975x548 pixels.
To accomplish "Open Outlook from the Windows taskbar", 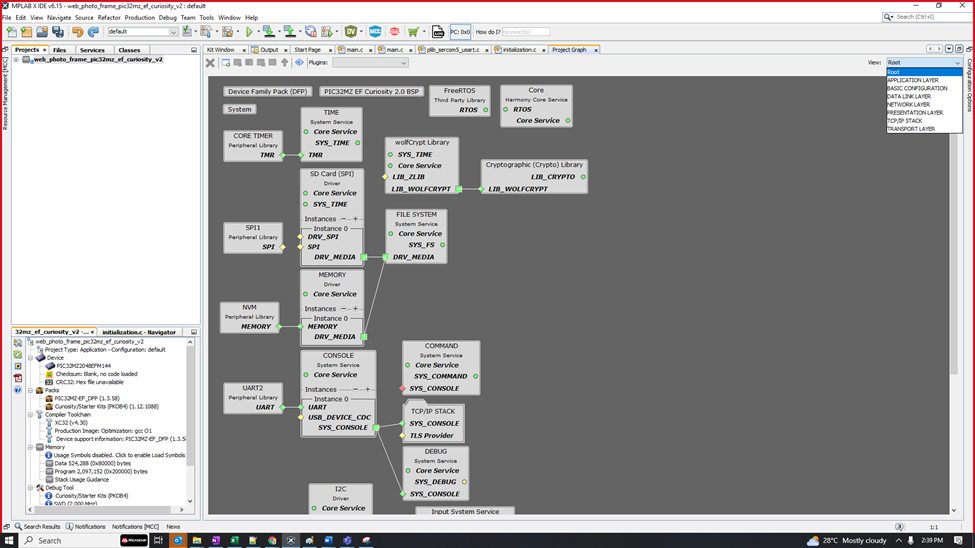I will 178,541.
